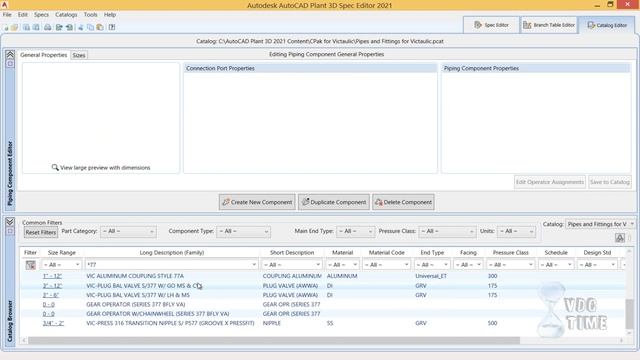The height and width of the screenshot is (360, 640).
Task: Click the cut scissors toolbar icon
Action: click(x=81, y=27)
